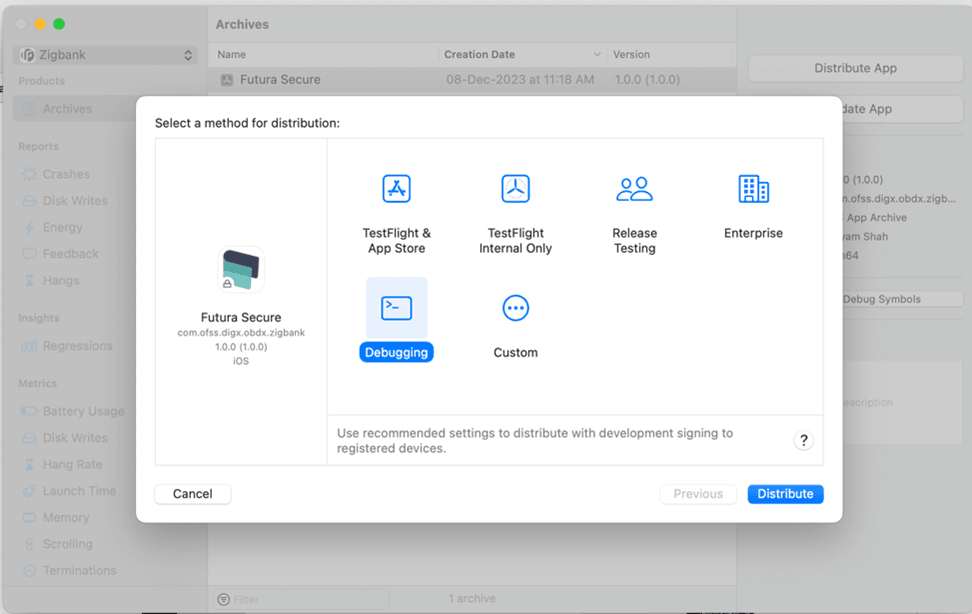Click the Hangs hourglass icon
972x614 pixels.
coord(29,280)
